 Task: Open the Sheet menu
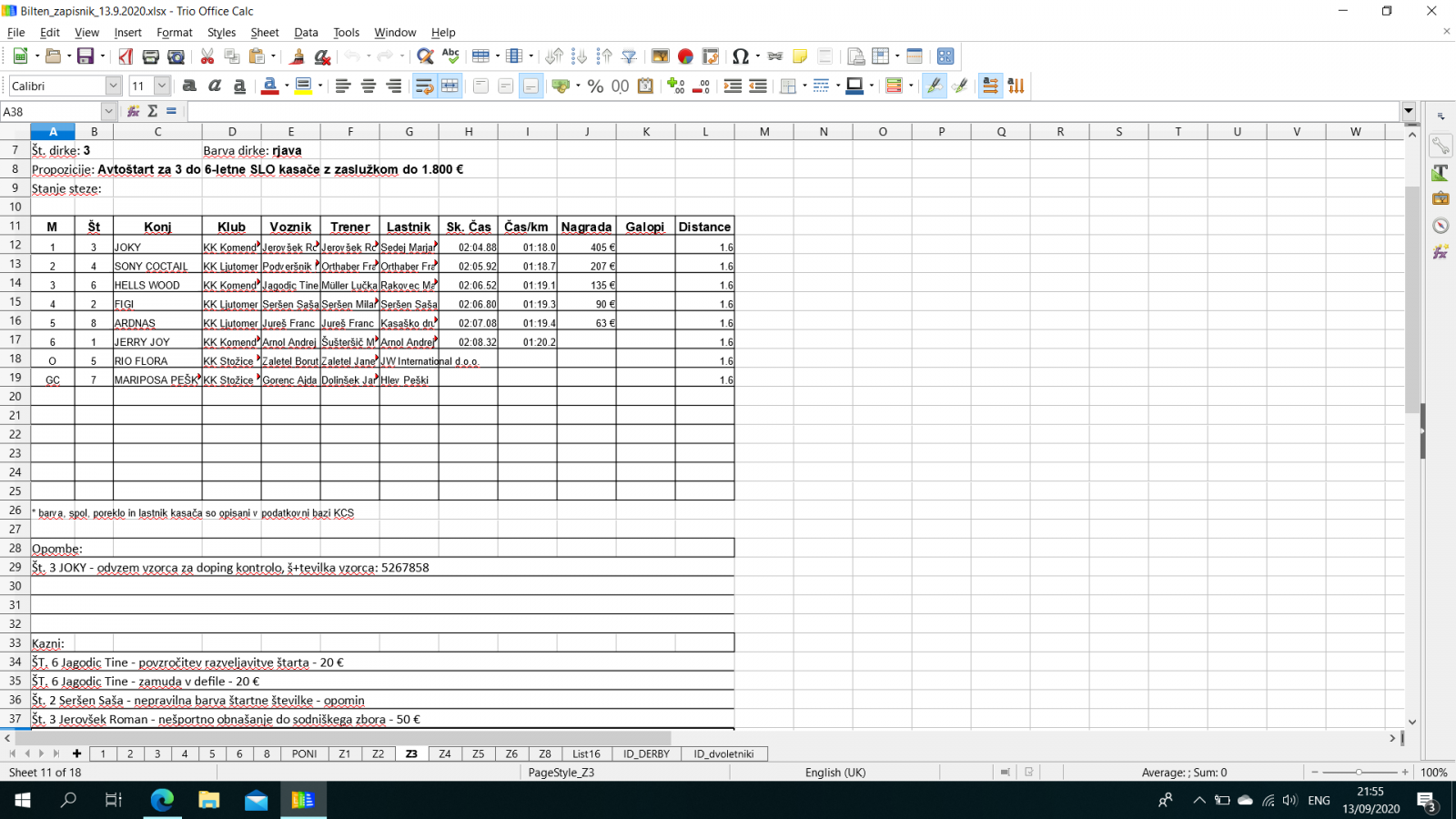[264, 32]
